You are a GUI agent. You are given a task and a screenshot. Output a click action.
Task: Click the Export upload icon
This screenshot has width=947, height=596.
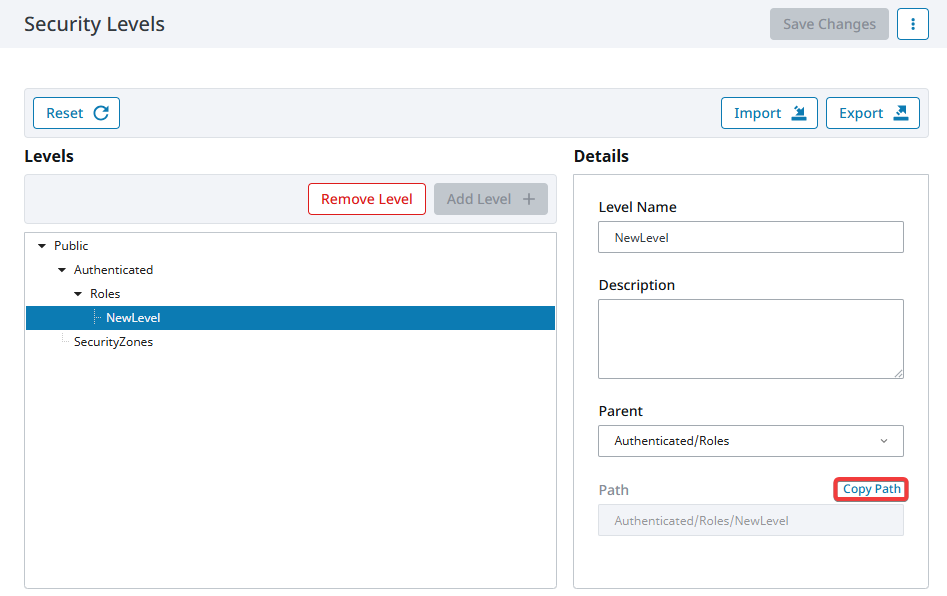point(900,113)
